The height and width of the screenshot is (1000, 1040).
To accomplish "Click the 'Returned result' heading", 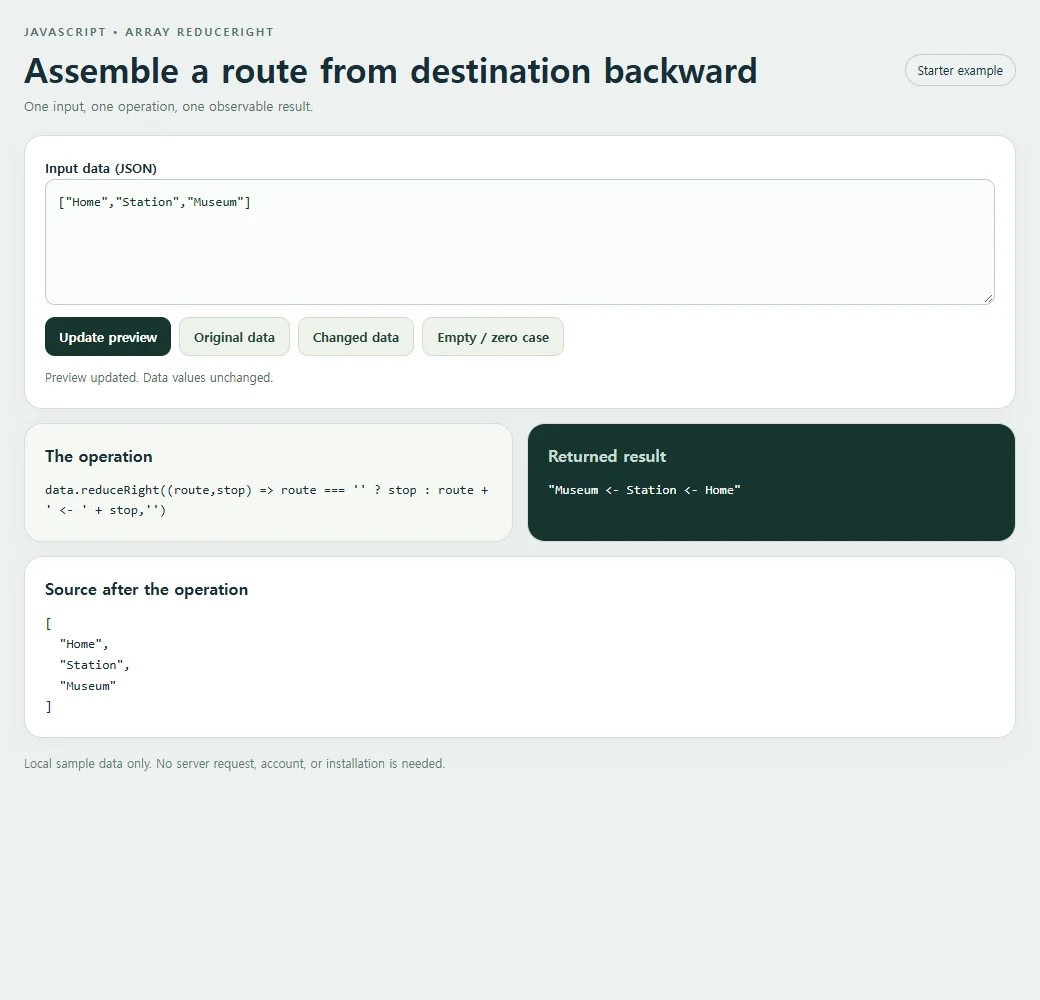I will tap(607, 456).
